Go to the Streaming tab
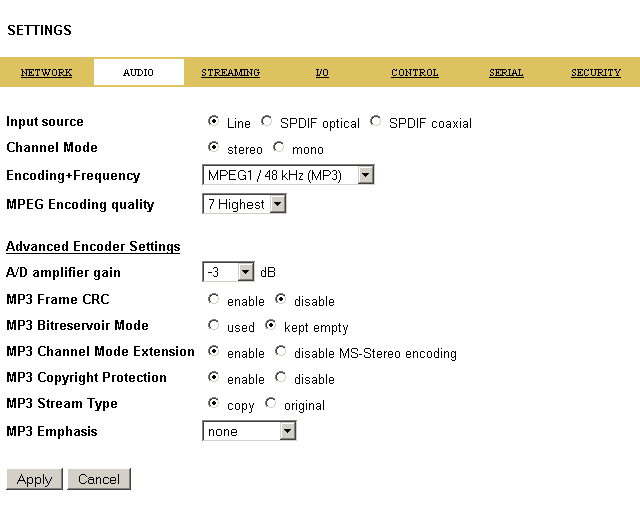The image size is (640, 512). [230, 73]
